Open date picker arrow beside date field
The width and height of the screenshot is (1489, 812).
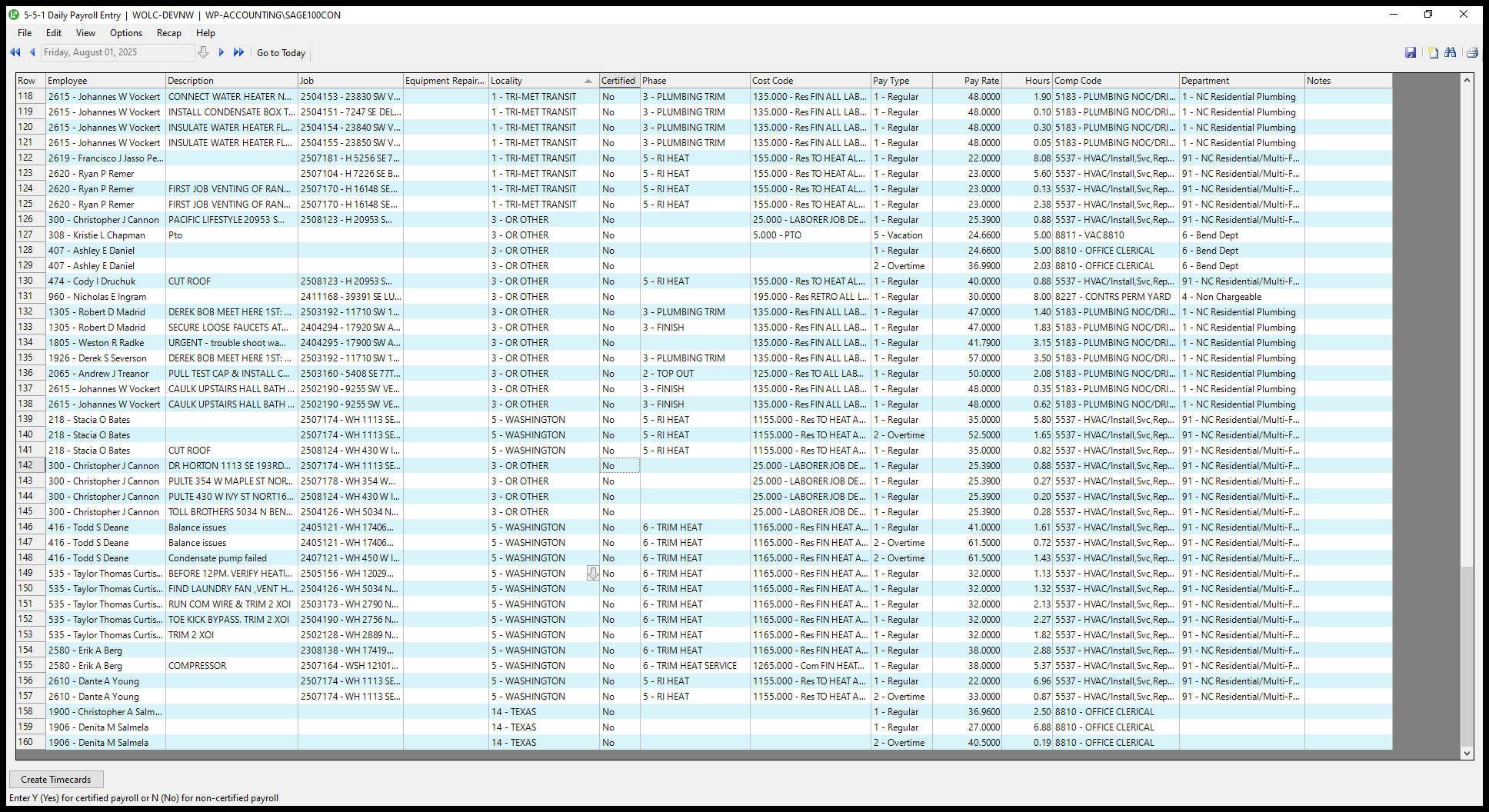[x=203, y=52]
